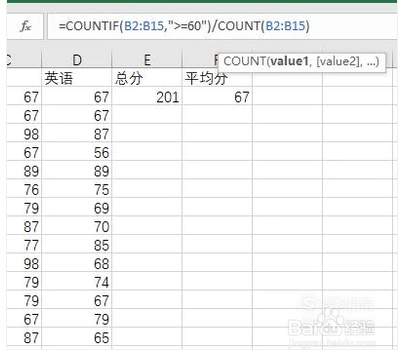Select the 英语 header cell

coord(77,78)
